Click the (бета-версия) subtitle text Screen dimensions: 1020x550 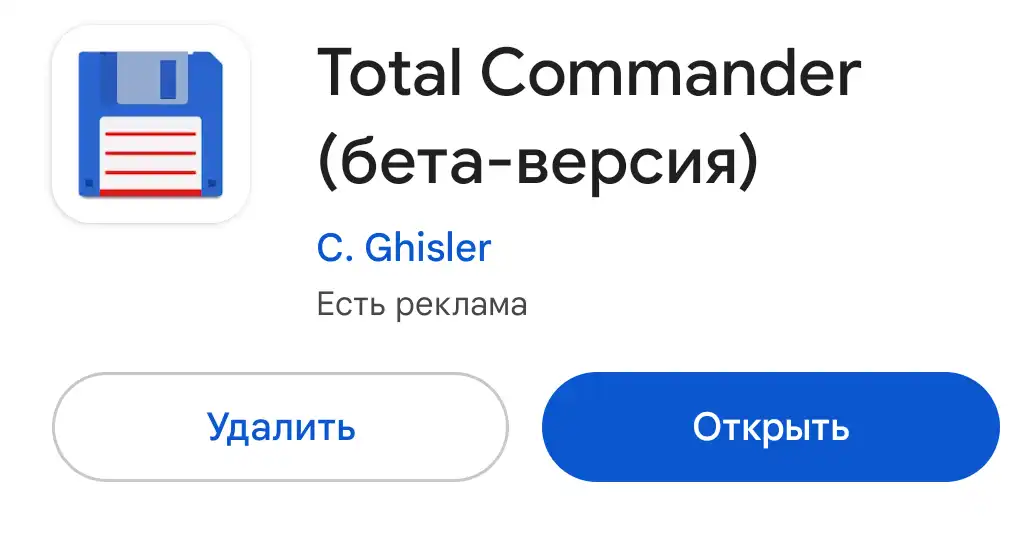(x=537, y=161)
